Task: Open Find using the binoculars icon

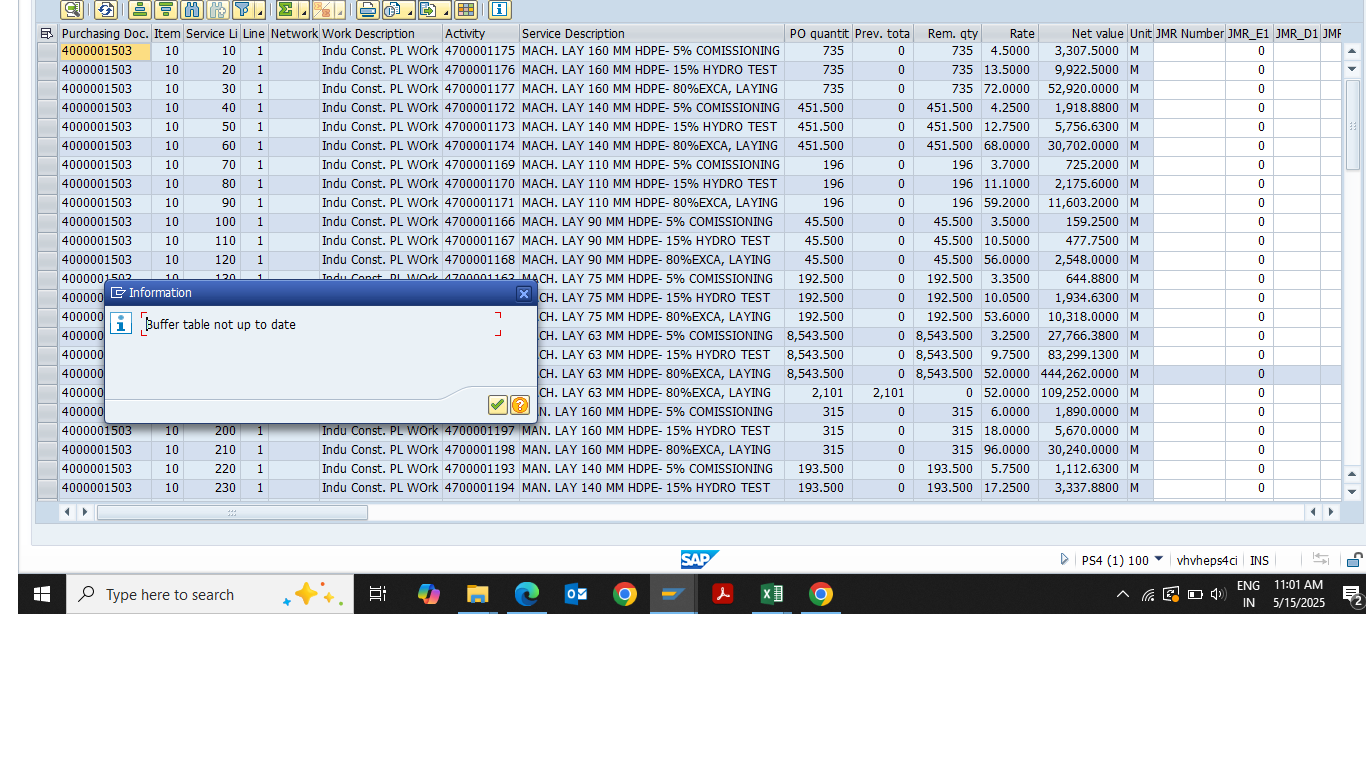Action: click(192, 10)
